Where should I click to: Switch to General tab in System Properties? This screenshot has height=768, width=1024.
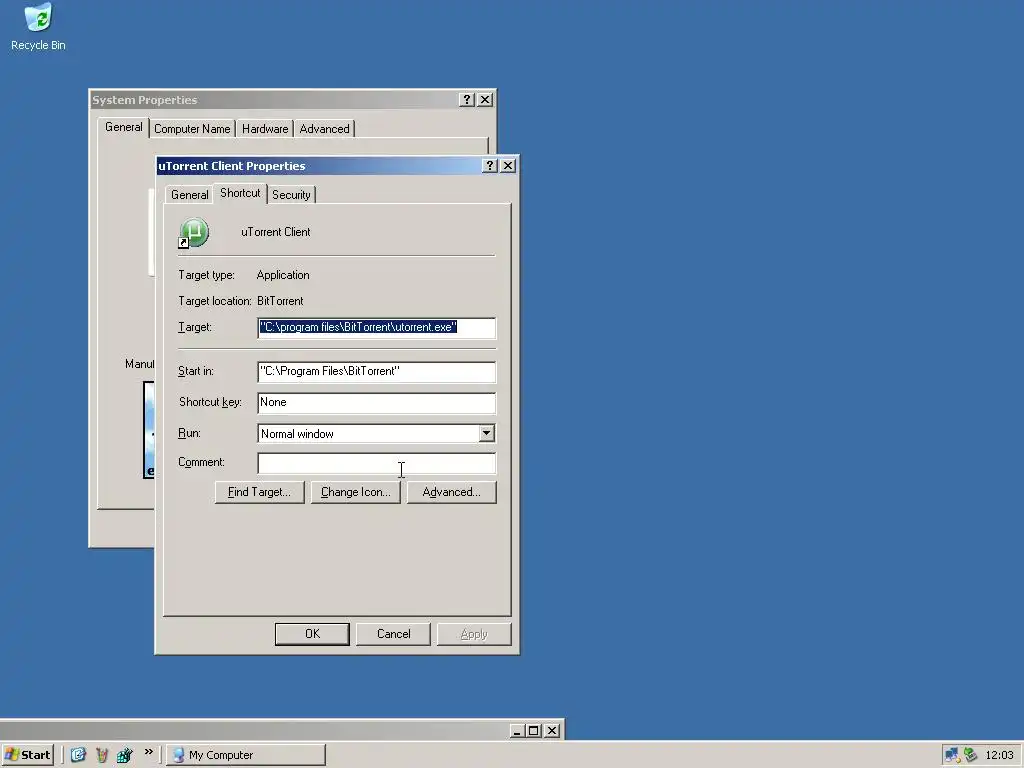(x=123, y=127)
